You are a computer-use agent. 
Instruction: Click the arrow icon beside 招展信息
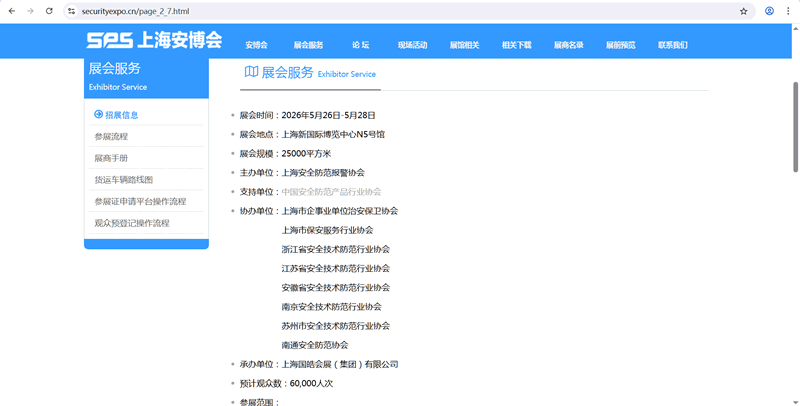click(x=98, y=115)
